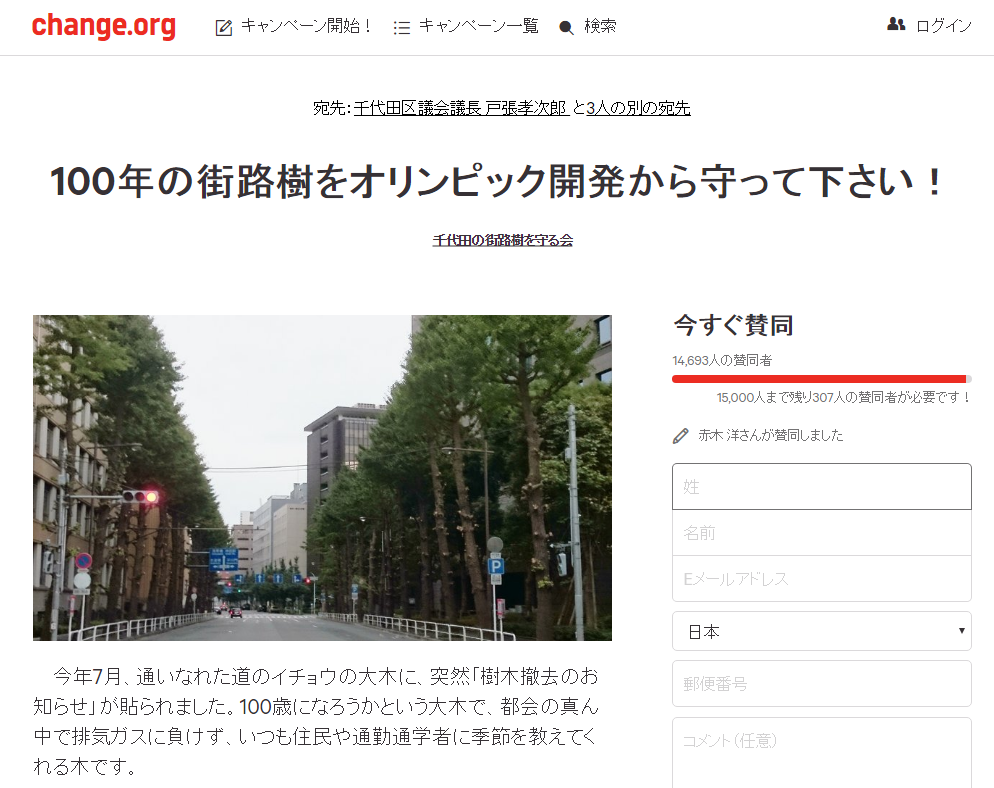Screen dimensions: 994x788
Task: Click the pencil icon beside 赤木 洋さんが賛同しました
Action: click(677, 436)
